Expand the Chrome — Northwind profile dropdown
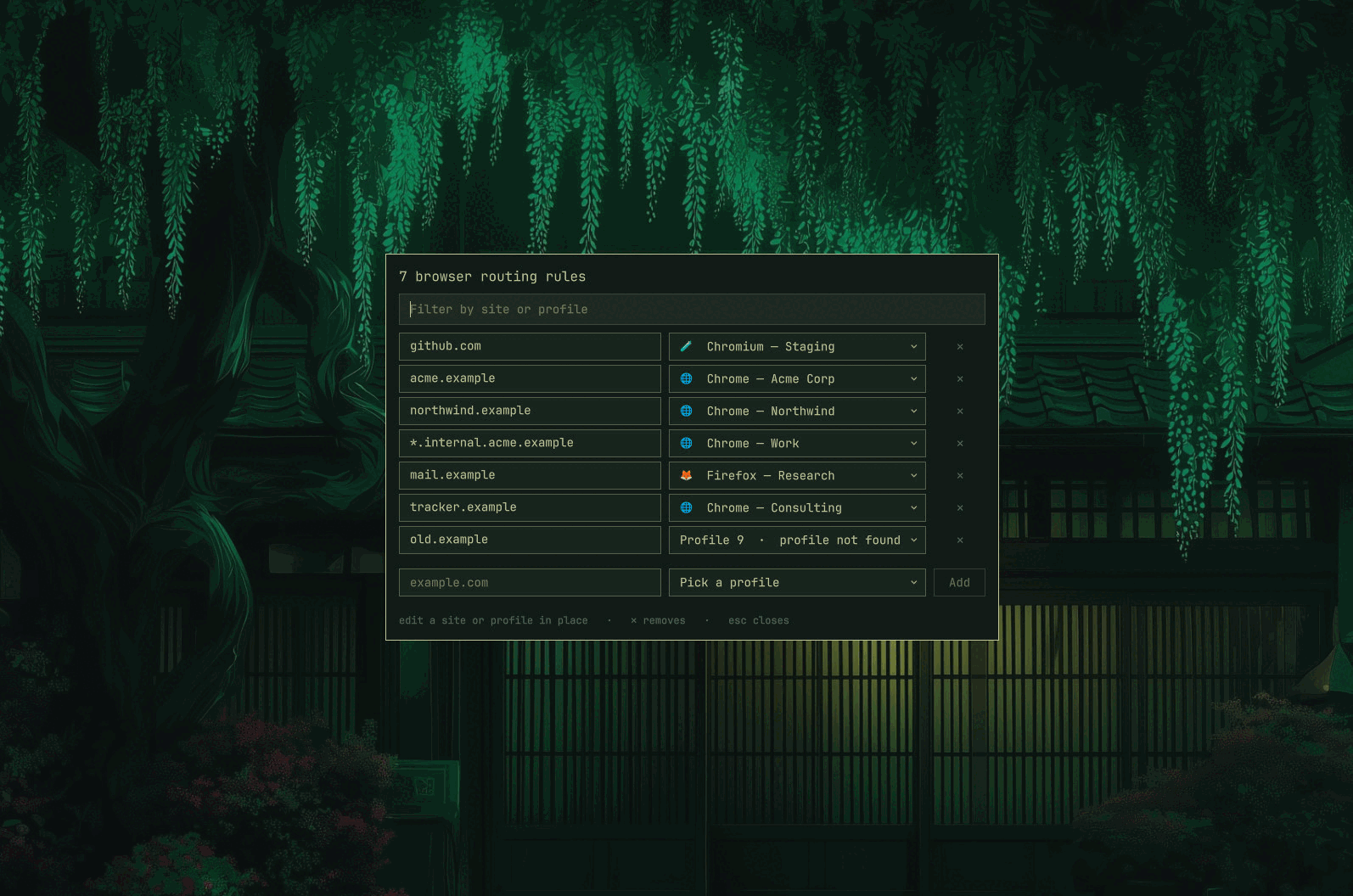This screenshot has width=1353, height=896. click(797, 411)
